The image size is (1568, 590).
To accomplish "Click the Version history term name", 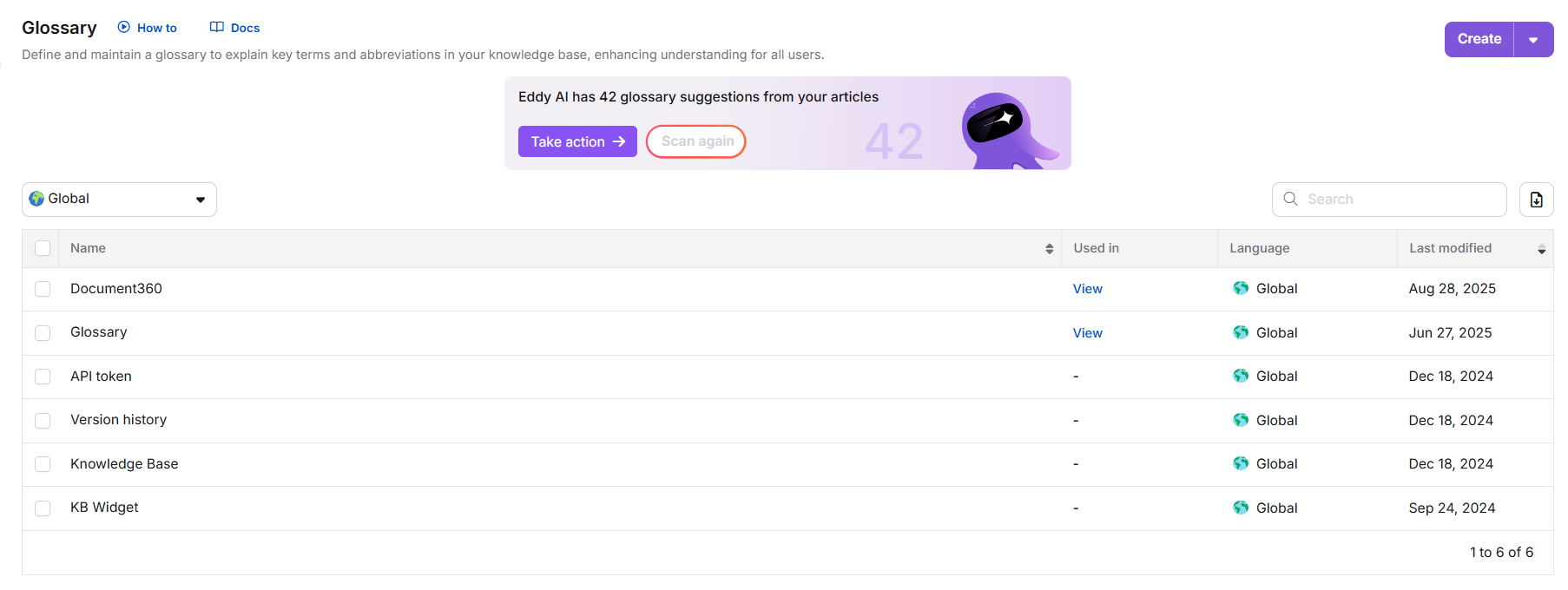I will click(118, 420).
